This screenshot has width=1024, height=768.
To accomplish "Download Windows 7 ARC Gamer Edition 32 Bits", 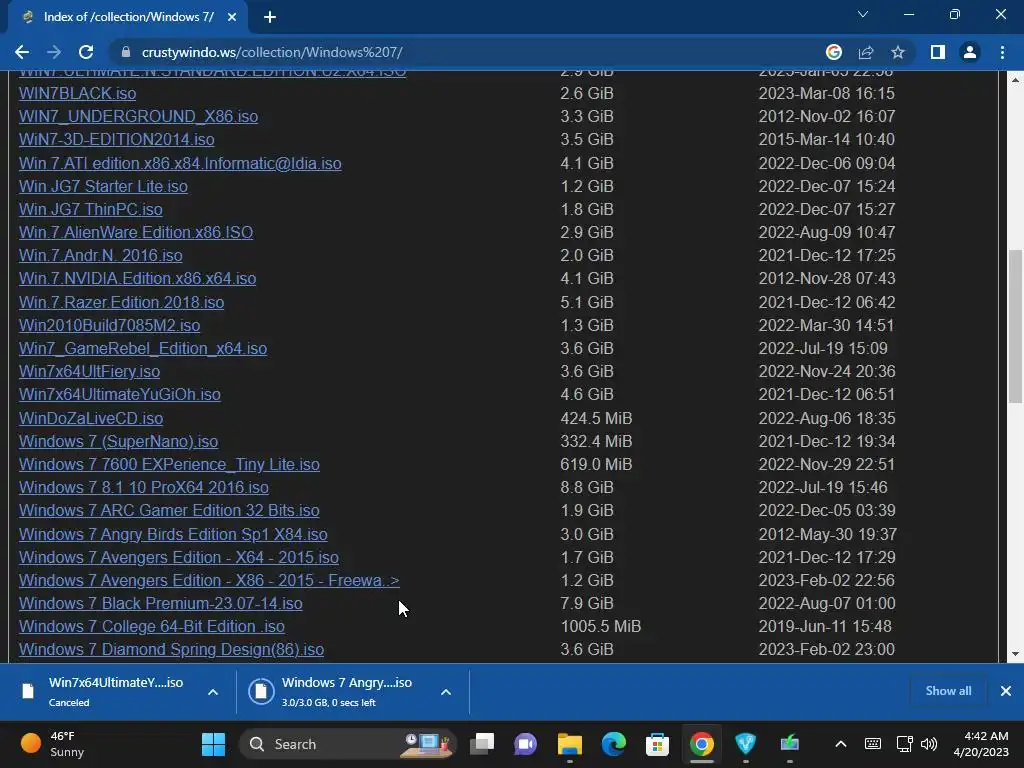I will click(169, 511).
